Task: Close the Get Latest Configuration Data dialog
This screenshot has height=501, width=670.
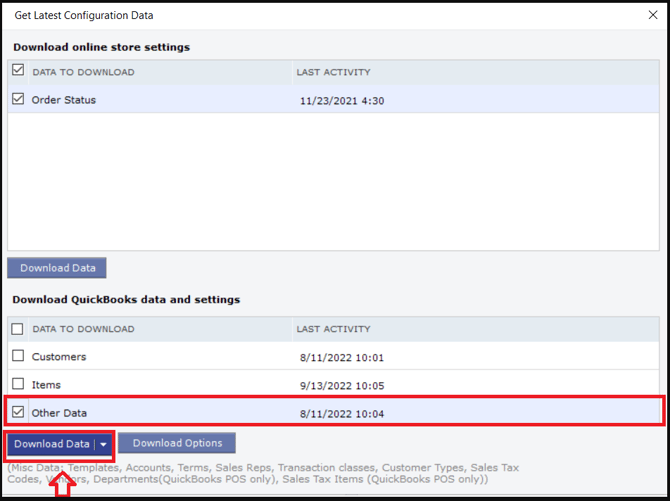Action: click(652, 15)
